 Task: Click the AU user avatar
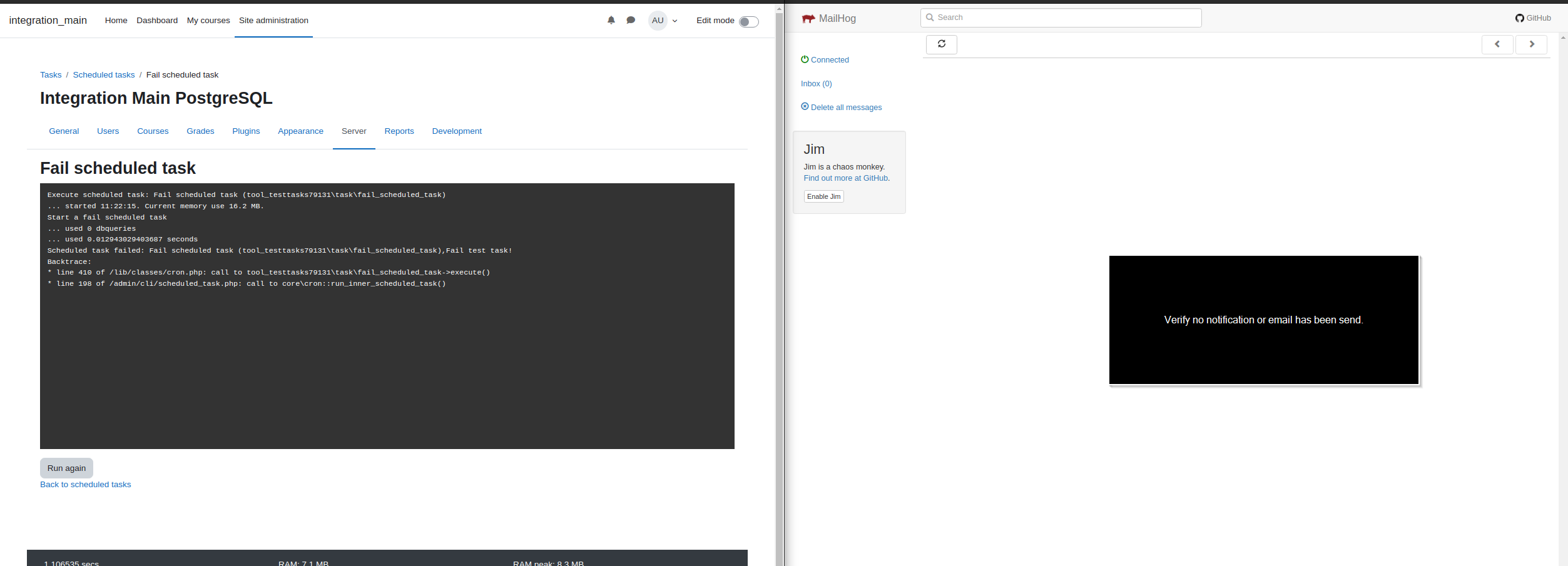click(x=658, y=20)
